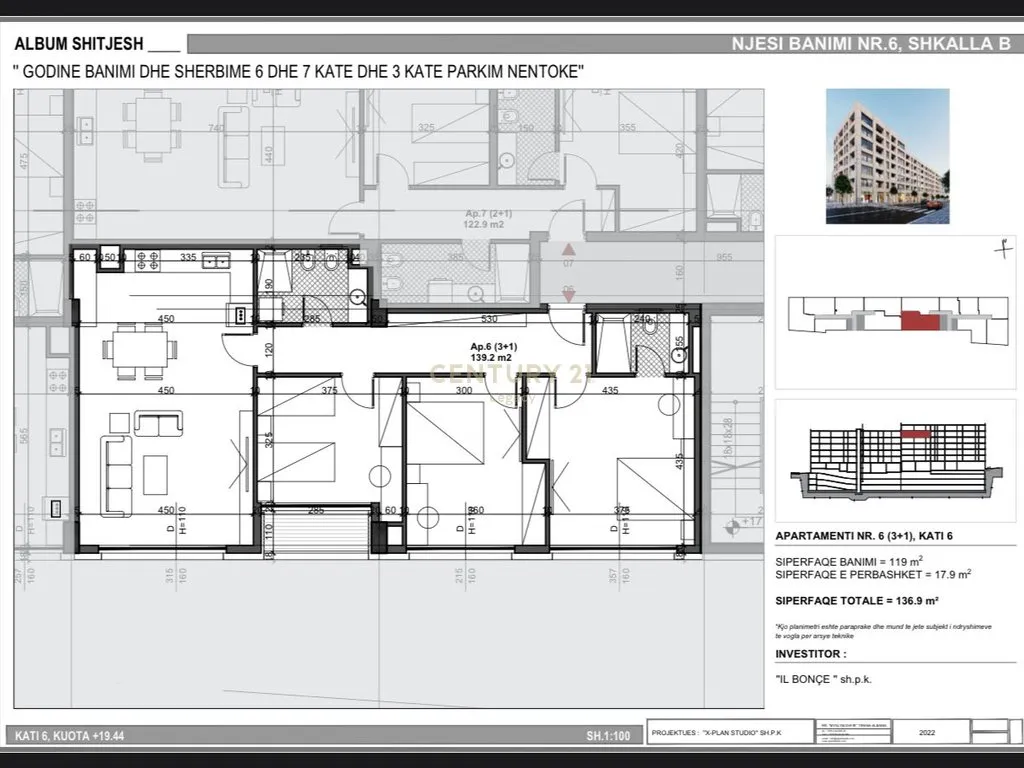The width and height of the screenshot is (1024, 768).
Task: Click the toilet in the right bathroom
Action: (650, 326)
